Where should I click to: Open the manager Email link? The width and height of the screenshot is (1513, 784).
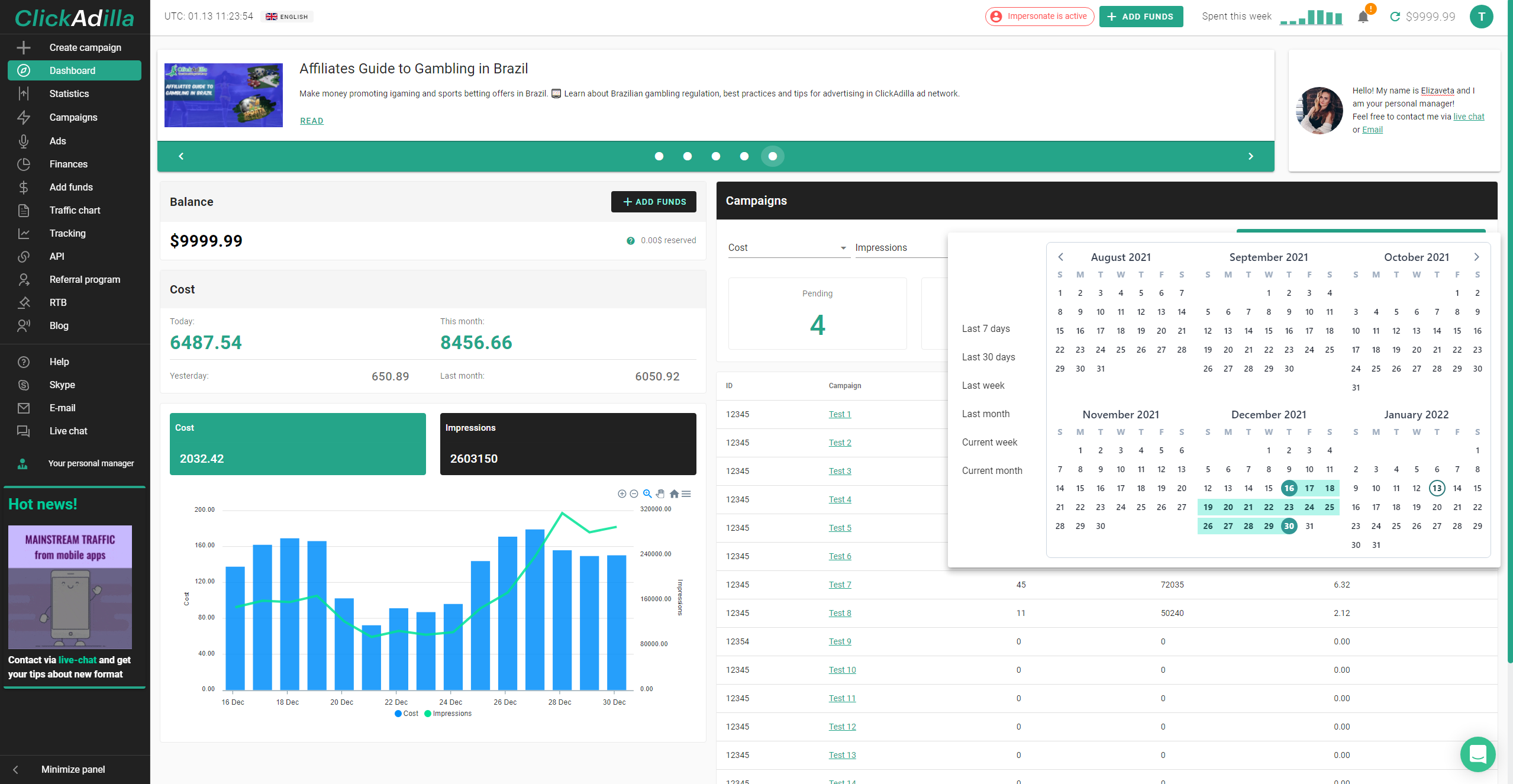(1372, 130)
